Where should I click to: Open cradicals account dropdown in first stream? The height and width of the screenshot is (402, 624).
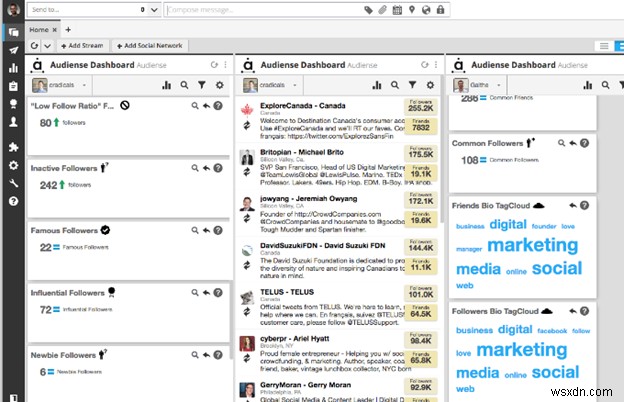coord(84,85)
